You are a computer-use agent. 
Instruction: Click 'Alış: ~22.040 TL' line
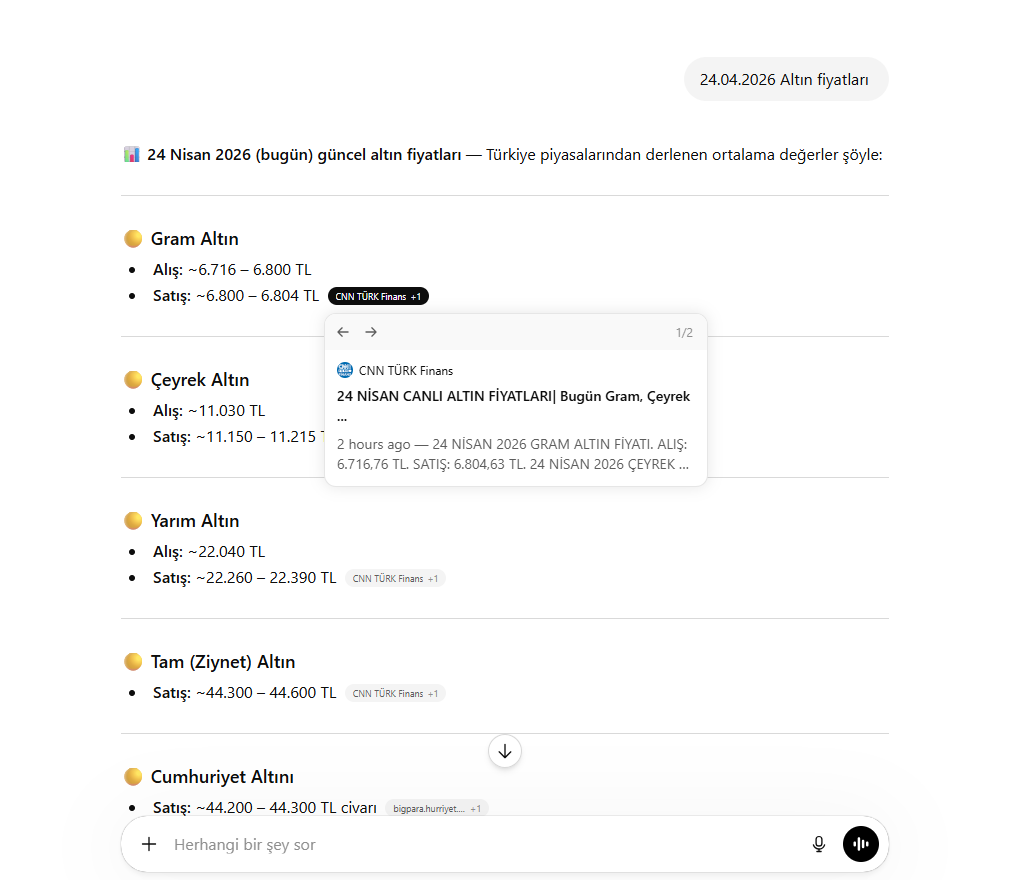click(x=209, y=552)
